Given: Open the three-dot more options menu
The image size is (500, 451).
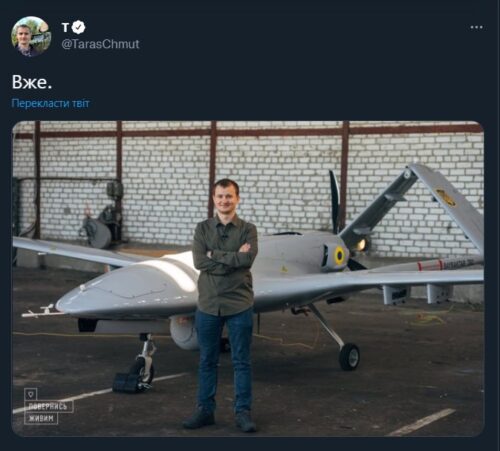Looking at the screenshot, I should tap(476, 27).
